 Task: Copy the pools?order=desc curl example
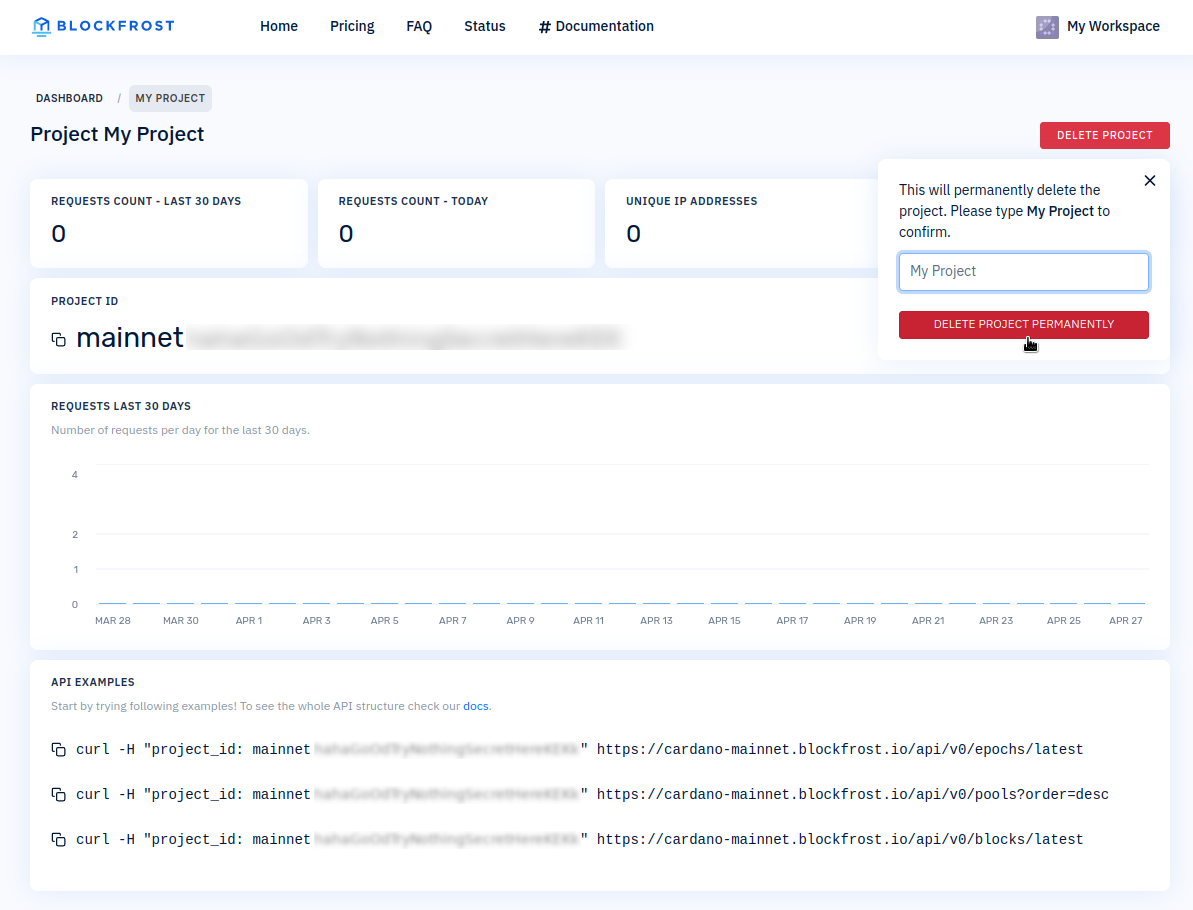coord(58,793)
